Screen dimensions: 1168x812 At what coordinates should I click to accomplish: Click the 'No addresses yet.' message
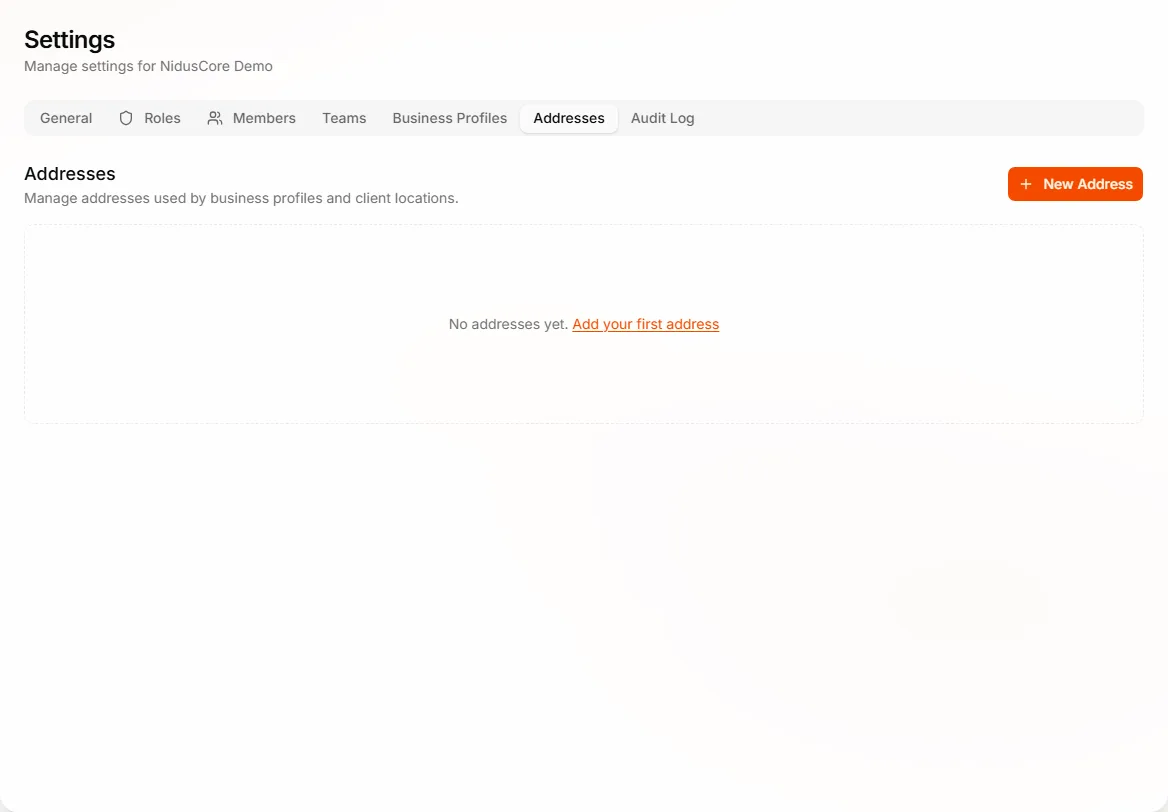(x=508, y=324)
